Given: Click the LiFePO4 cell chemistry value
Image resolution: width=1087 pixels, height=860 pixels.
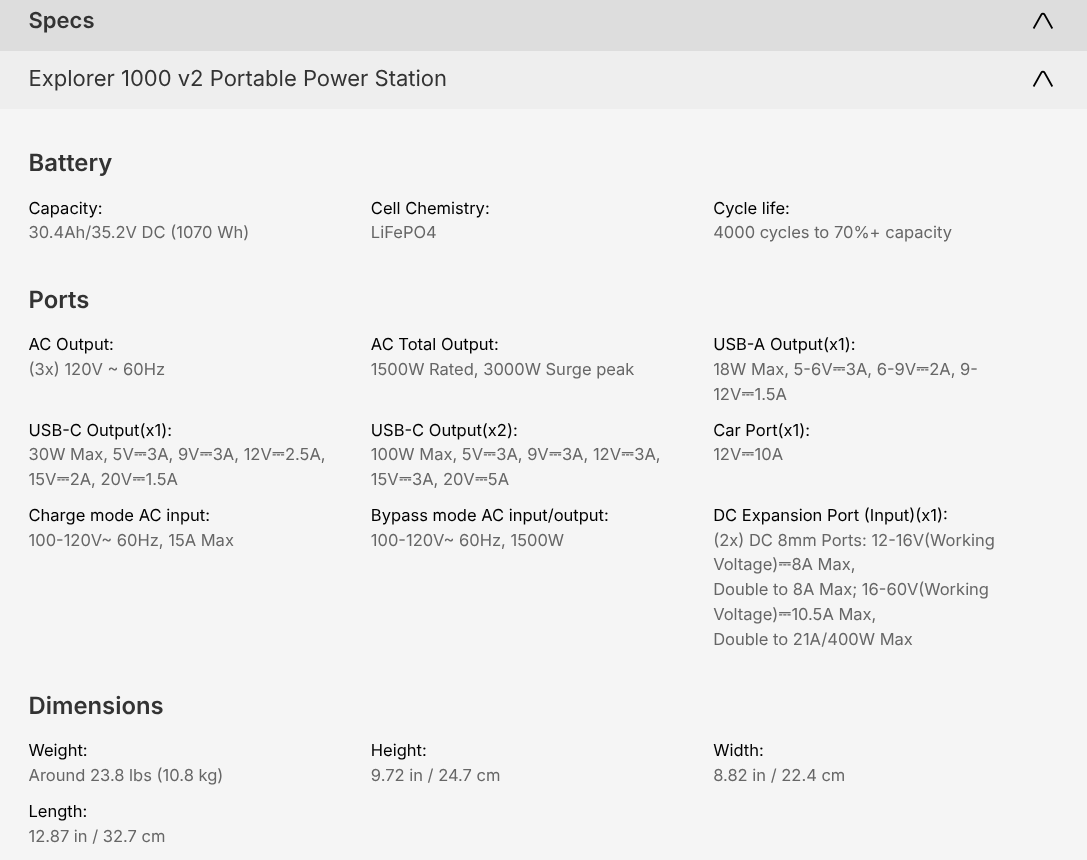Looking at the screenshot, I should tap(403, 233).
